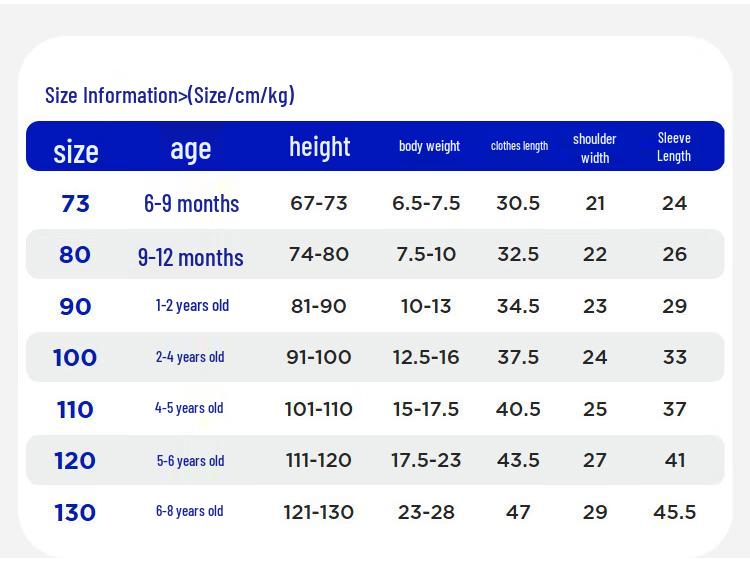Click the 'age' column header

coord(190,150)
